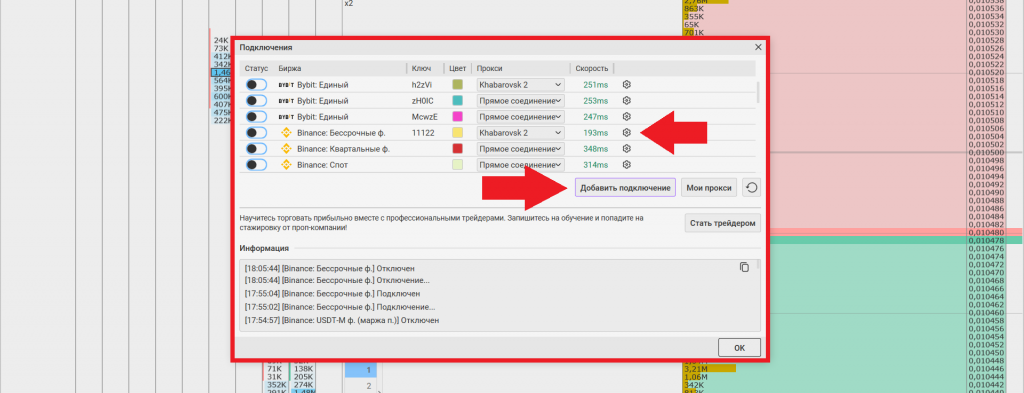Viewport: 1024px width, 393px height.
Task: Copy the Информация log with the copy icon
Action: [744, 267]
